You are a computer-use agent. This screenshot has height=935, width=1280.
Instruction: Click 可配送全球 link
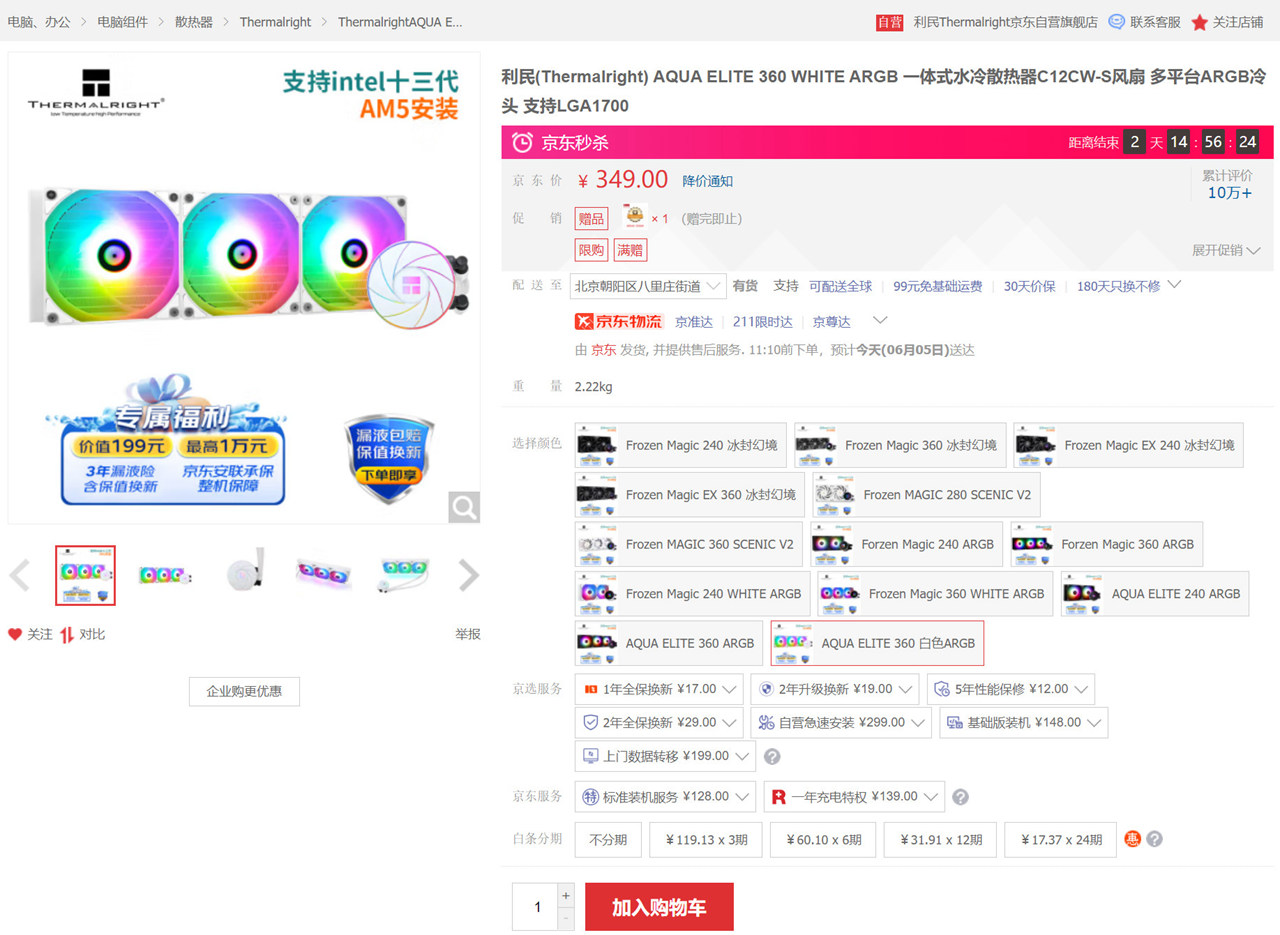[840, 286]
